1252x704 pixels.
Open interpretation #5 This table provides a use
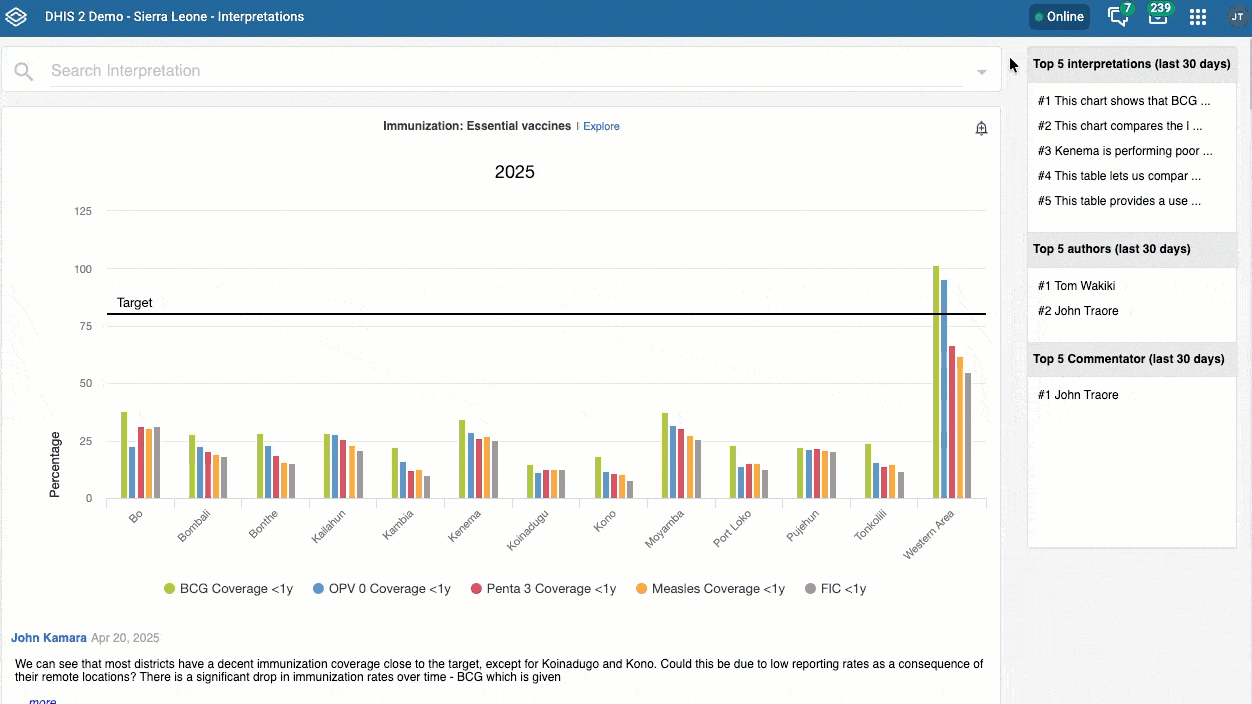tap(1119, 201)
